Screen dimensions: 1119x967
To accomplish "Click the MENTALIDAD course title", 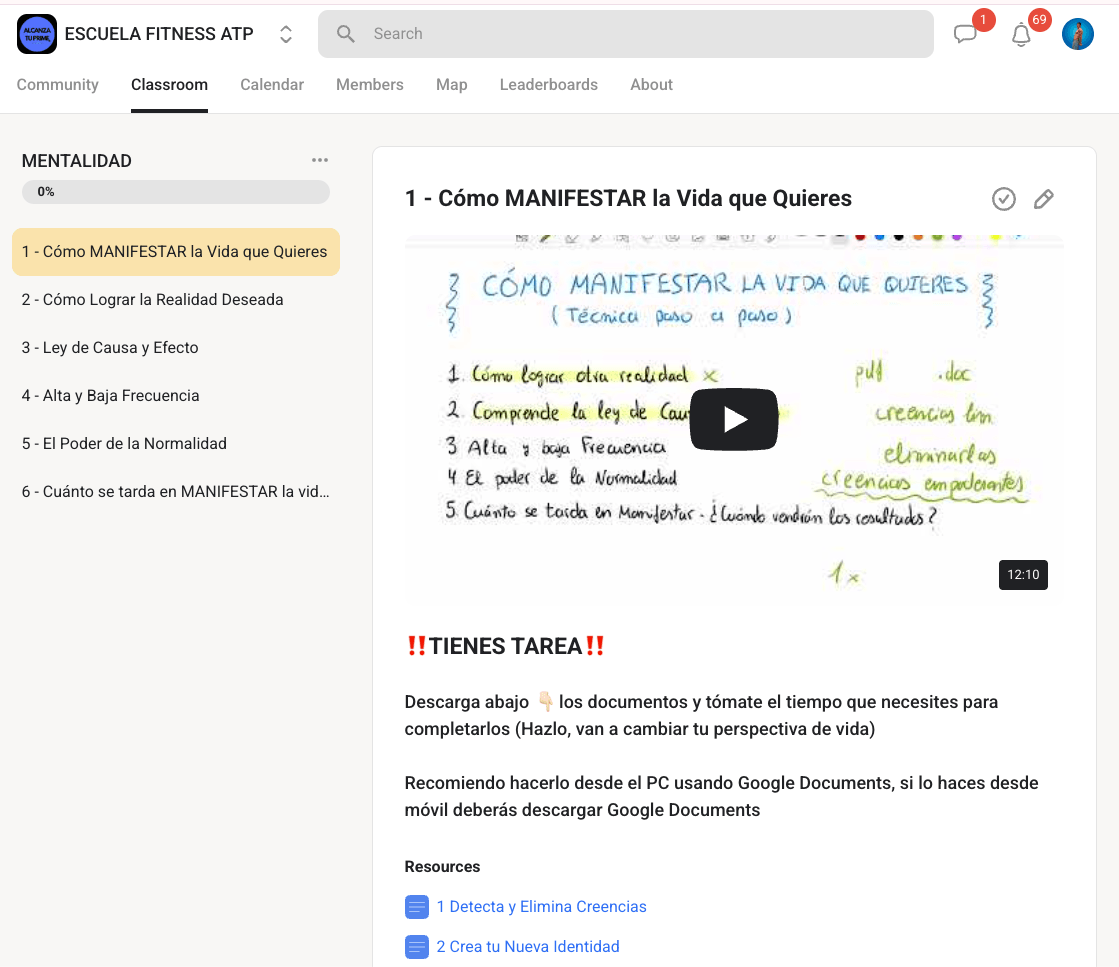I will click(76, 161).
